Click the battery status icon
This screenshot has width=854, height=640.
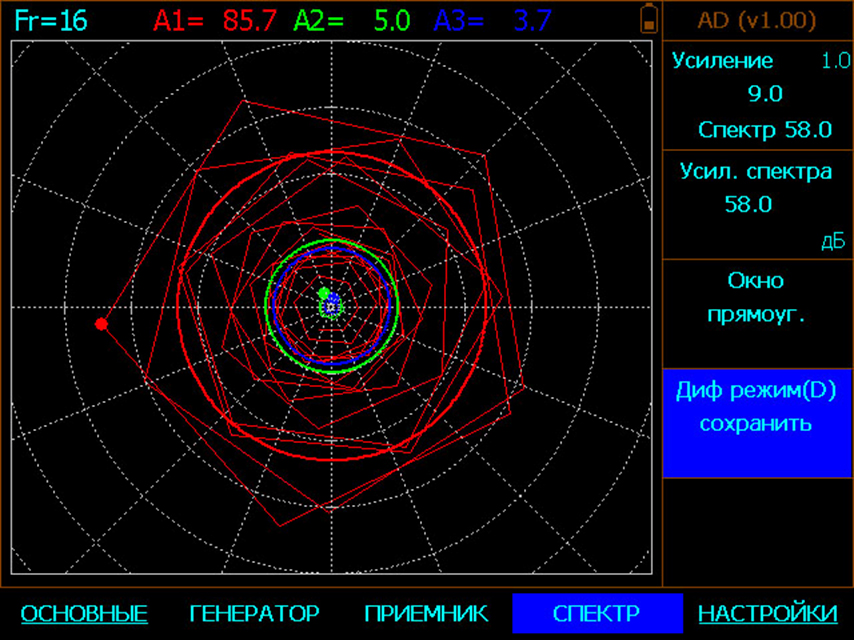coord(650,19)
